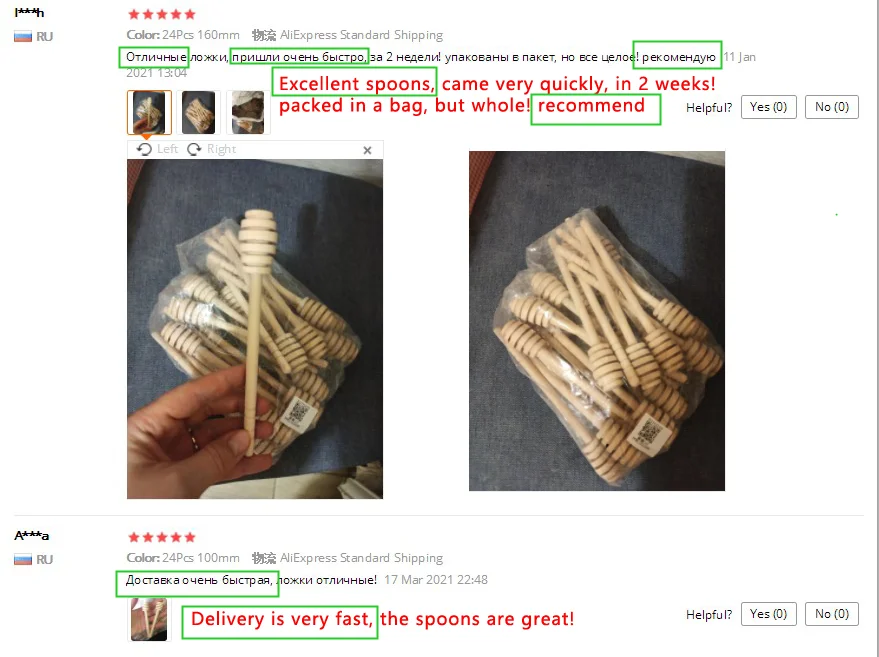This screenshot has width=879, height=657.
Task: Click the five-star rating of first review
Action: (161, 15)
